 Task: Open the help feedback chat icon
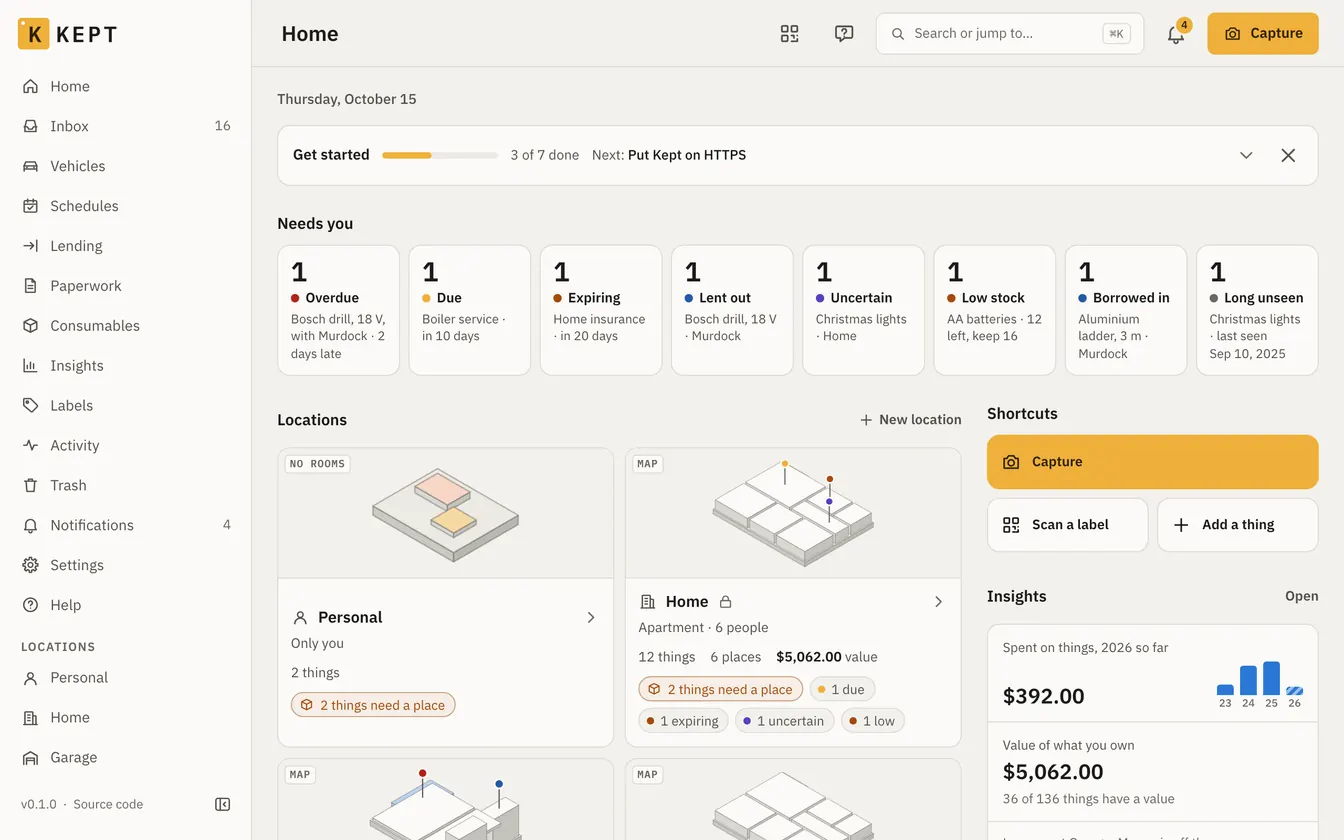click(844, 34)
